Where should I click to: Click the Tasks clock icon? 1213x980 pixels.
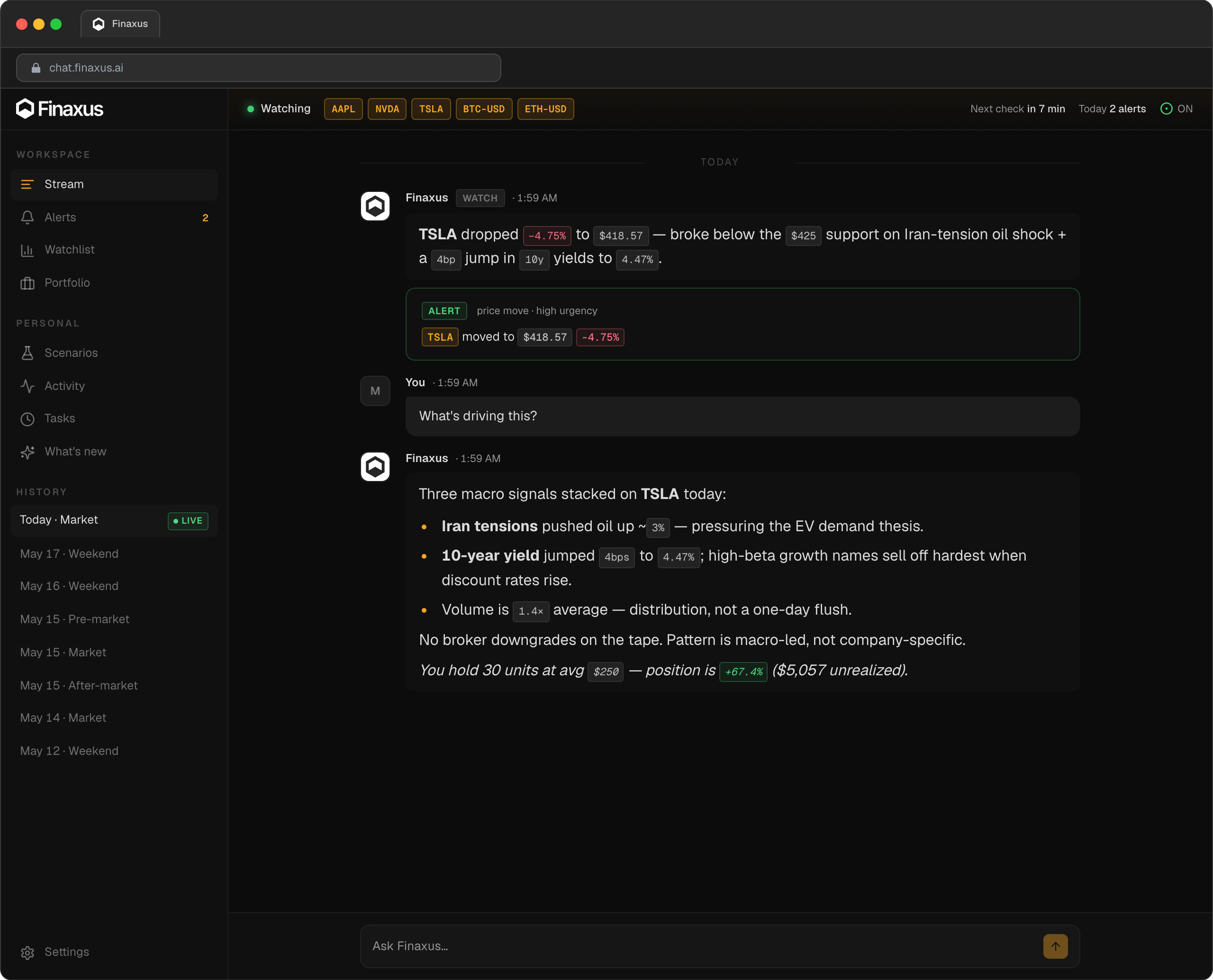(27, 419)
